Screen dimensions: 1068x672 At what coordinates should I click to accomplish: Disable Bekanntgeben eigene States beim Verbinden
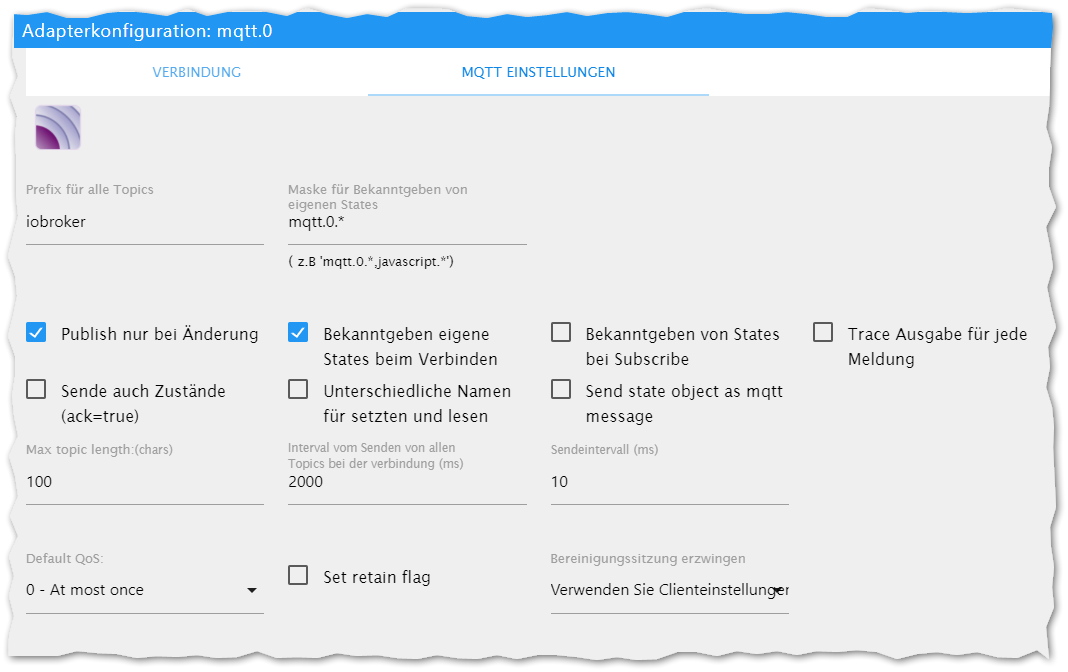(298, 333)
